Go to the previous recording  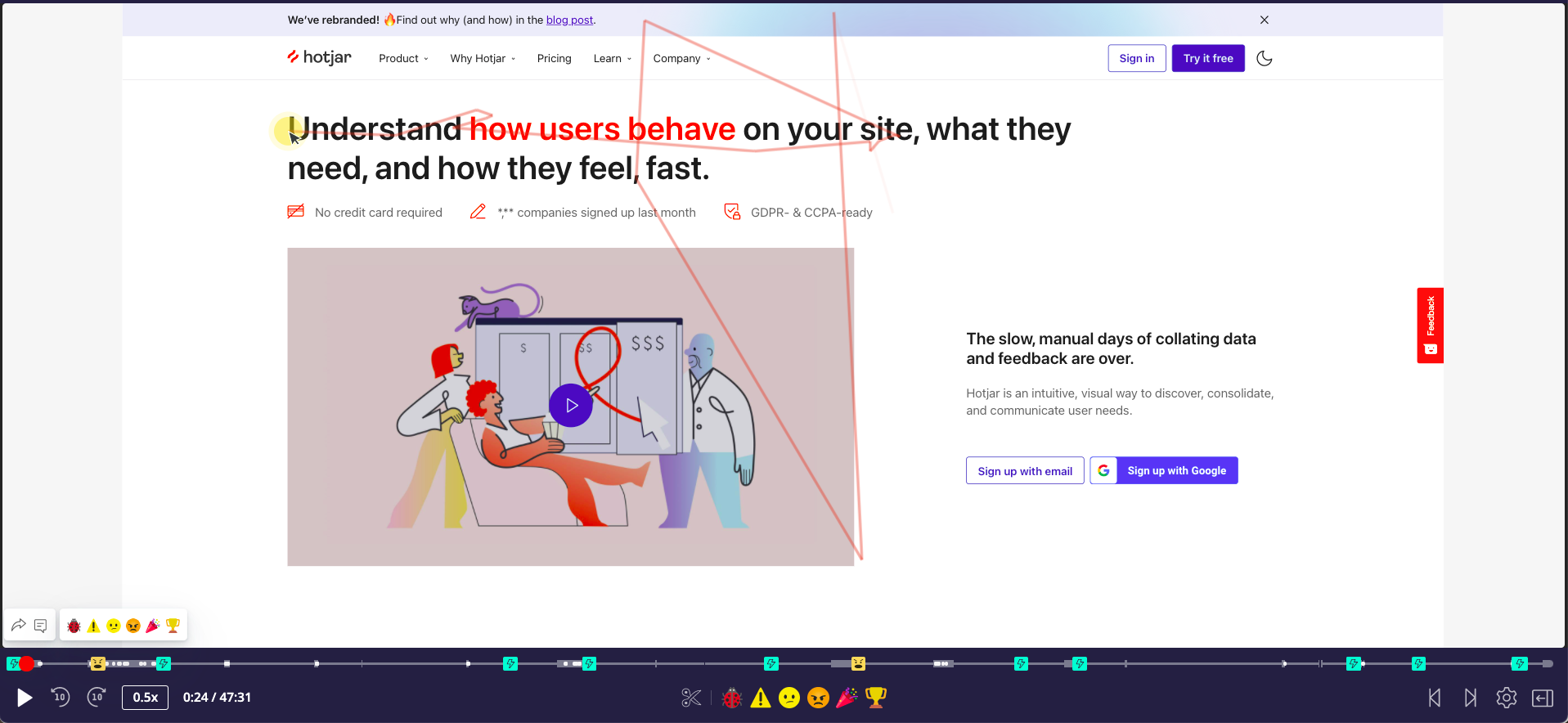(x=1435, y=698)
